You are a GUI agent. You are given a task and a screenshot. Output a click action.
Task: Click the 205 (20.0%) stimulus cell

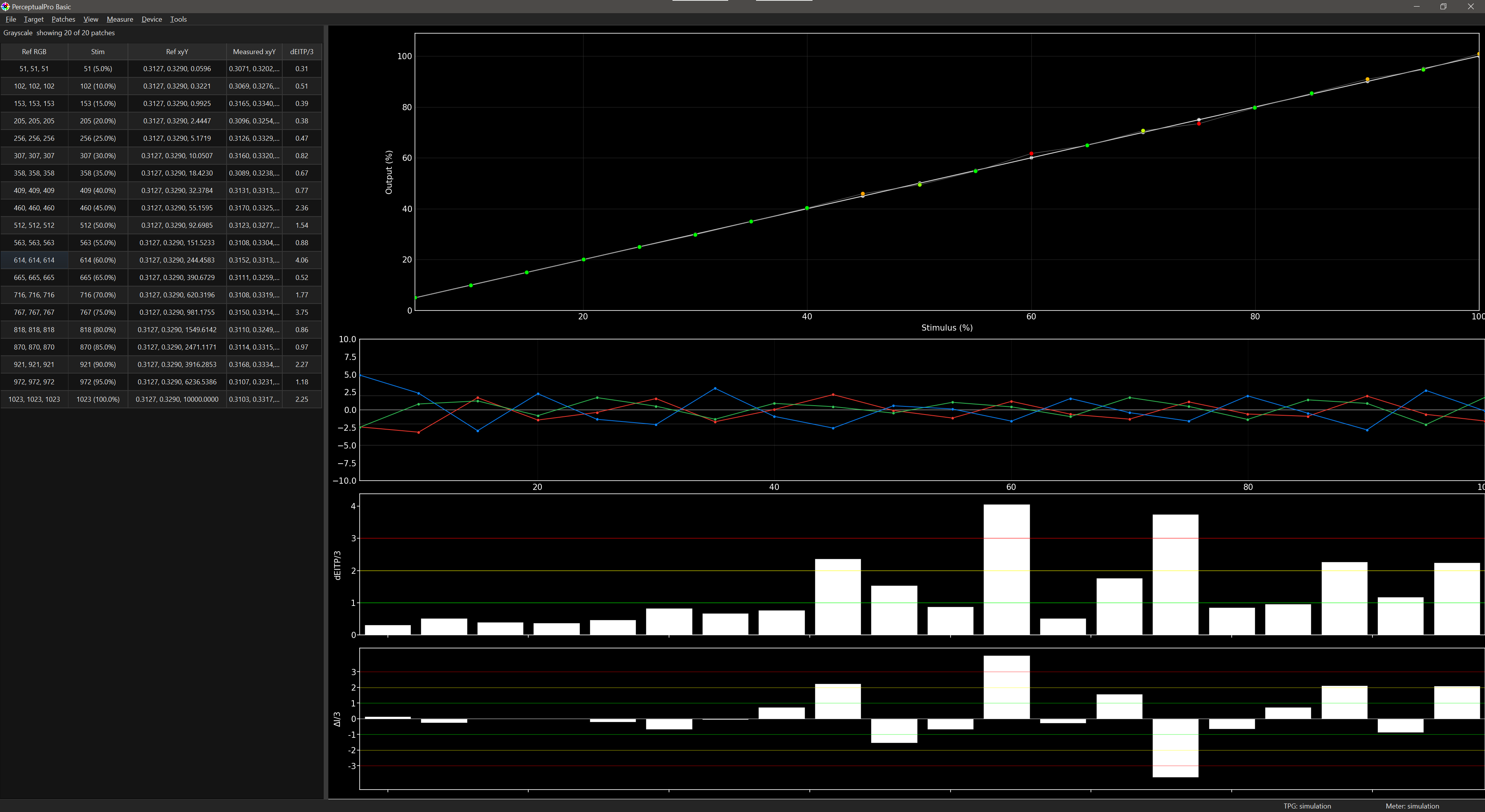point(98,121)
